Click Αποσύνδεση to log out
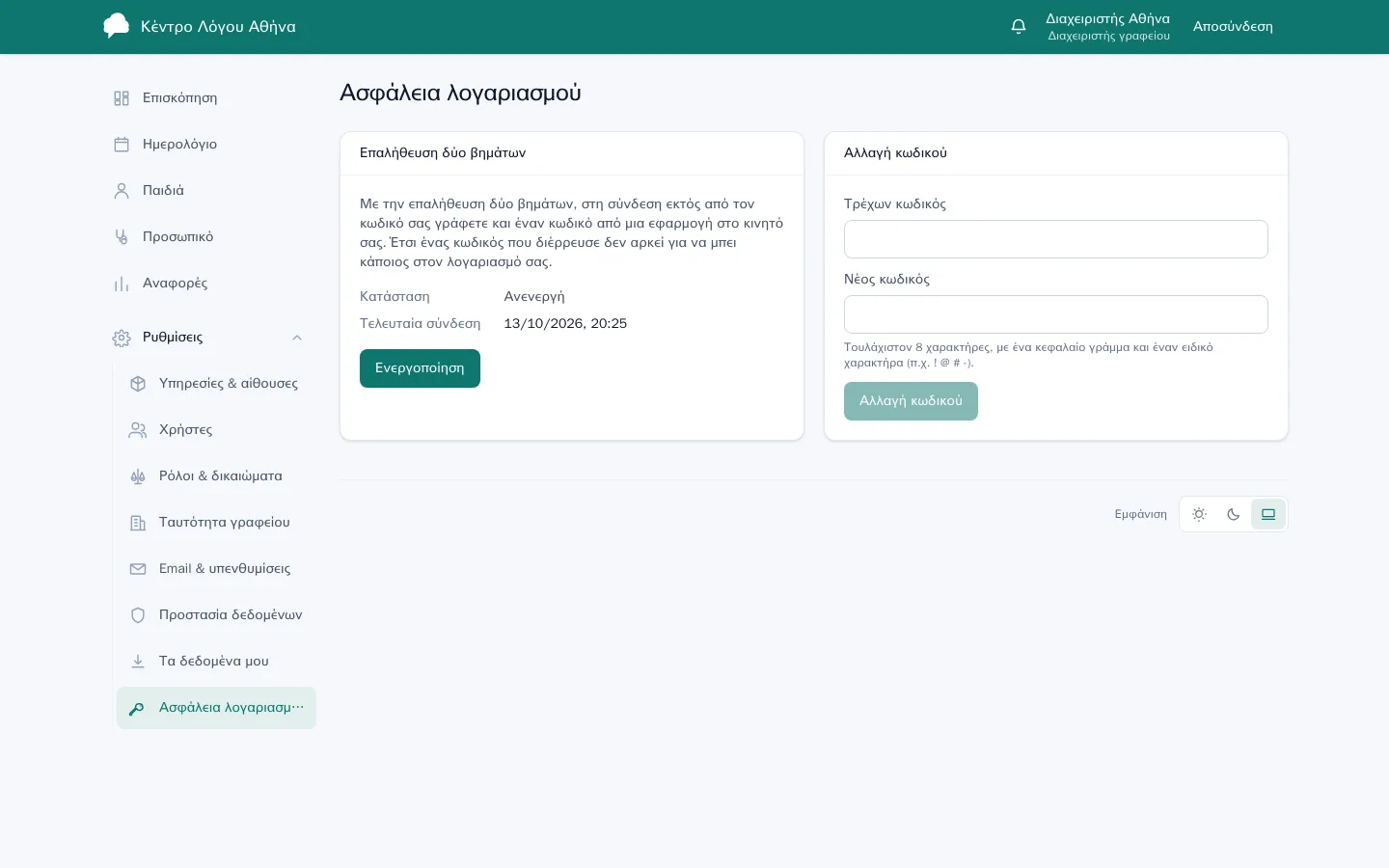The height and width of the screenshot is (868, 1389). click(x=1233, y=27)
